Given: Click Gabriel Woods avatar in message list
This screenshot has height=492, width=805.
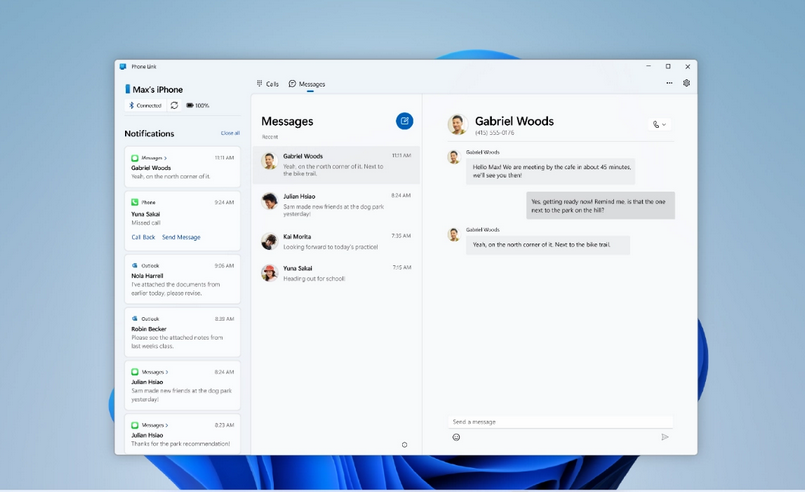Looking at the screenshot, I should (270, 161).
